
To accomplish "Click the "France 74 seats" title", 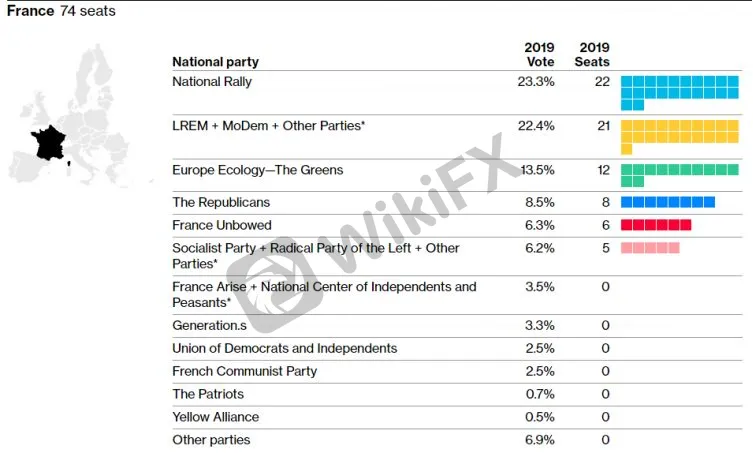I will pos(61,12).
